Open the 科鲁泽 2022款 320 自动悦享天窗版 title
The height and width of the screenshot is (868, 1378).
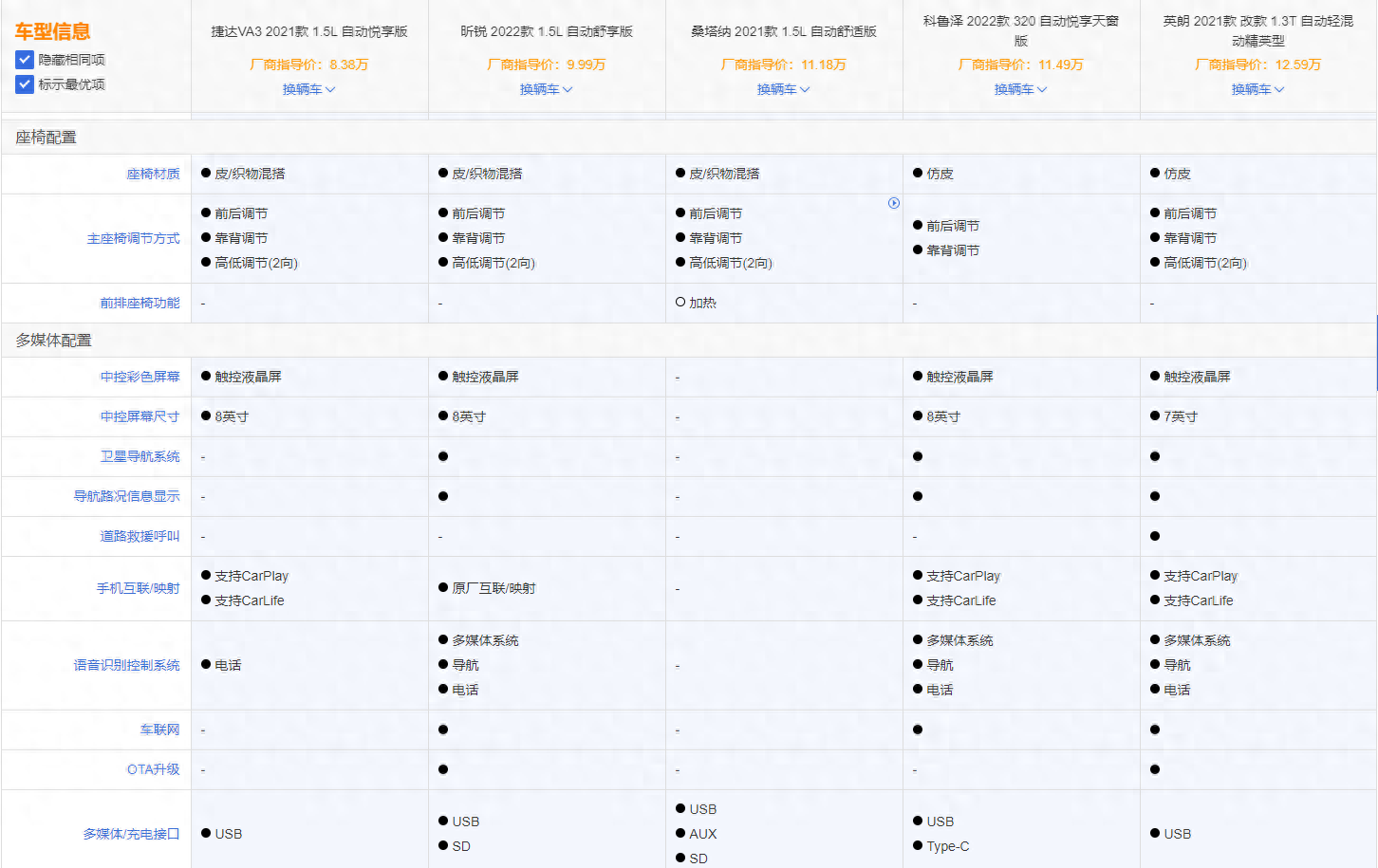pyautogui.click(x=1021, y=30)
